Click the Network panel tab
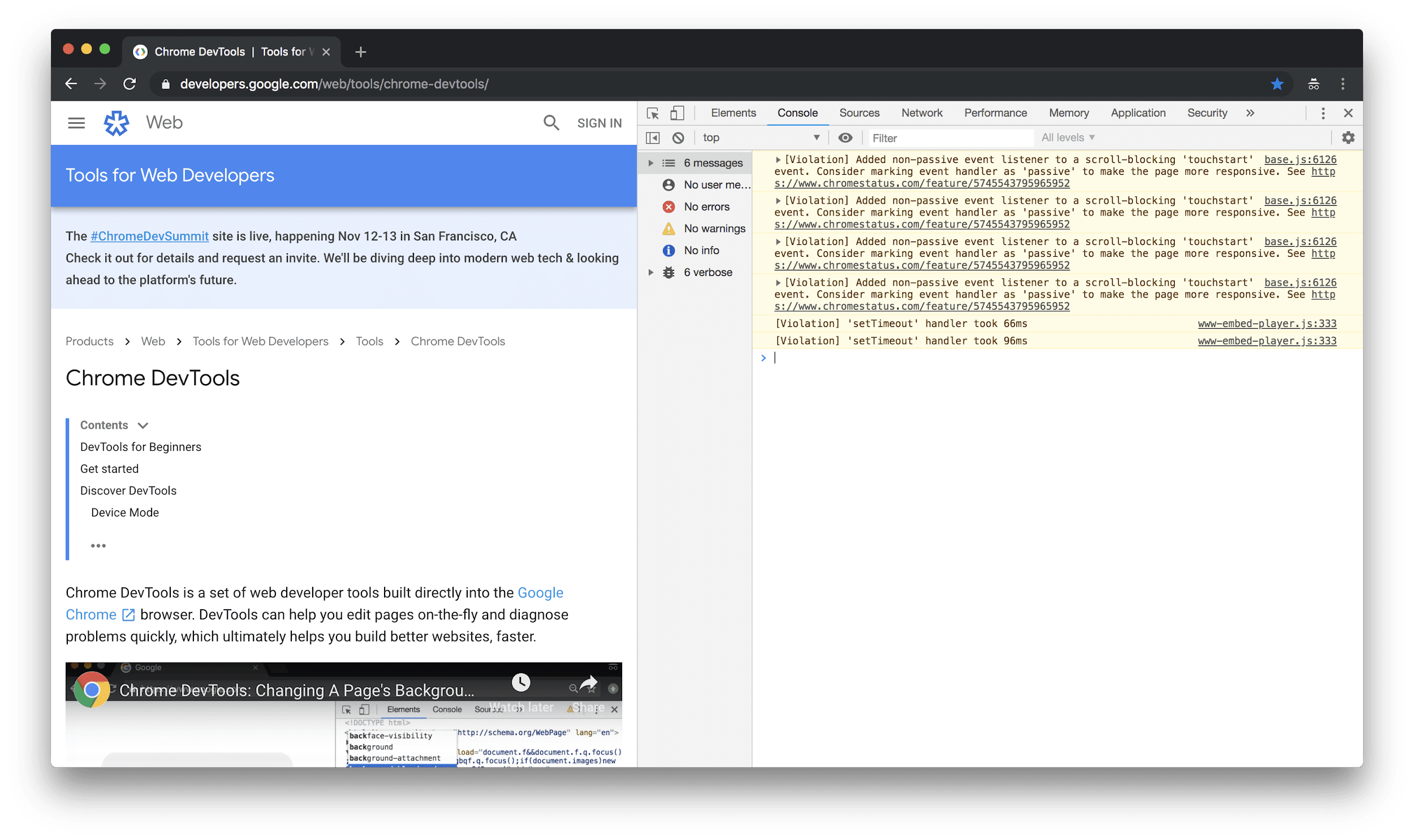 (921, 112)
